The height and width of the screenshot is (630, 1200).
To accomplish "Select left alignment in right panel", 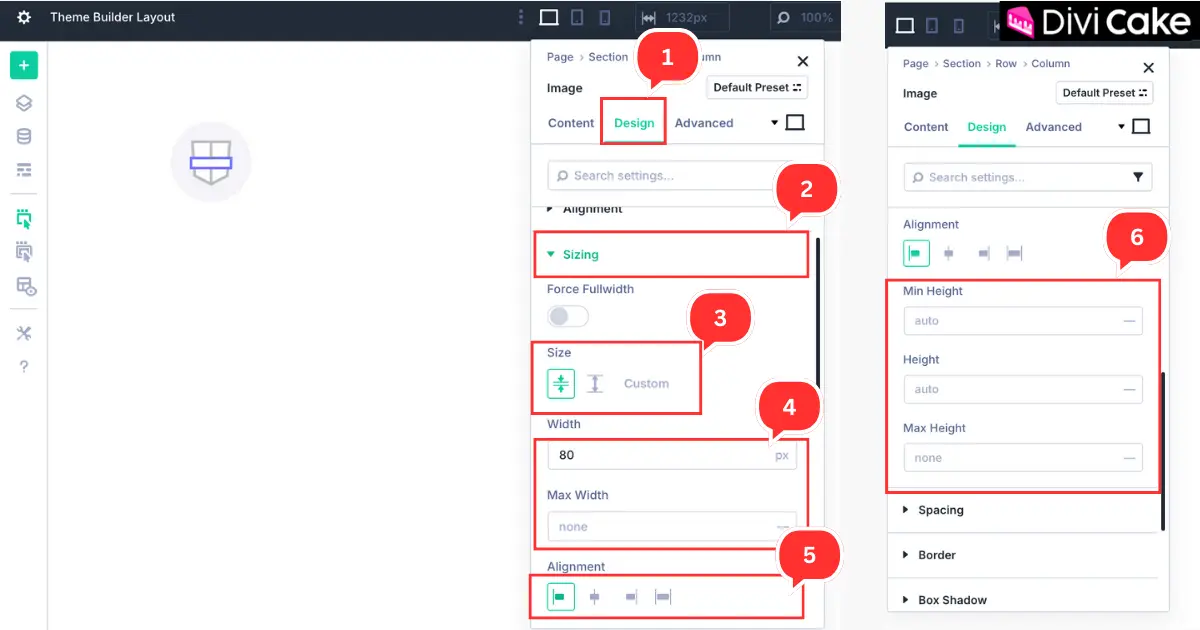I will 916,253.
